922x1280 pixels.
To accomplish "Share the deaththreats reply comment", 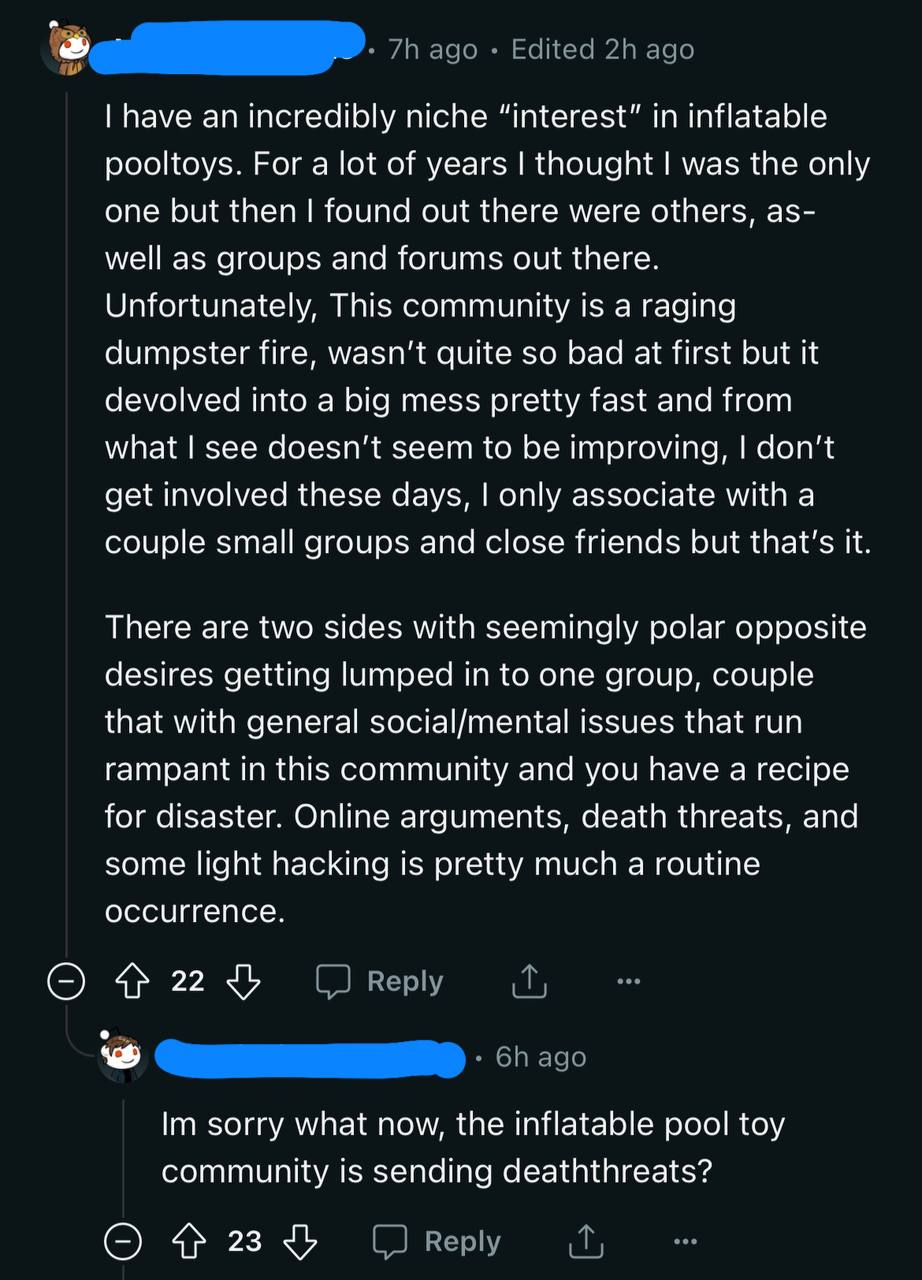I will pos(586,1242).
